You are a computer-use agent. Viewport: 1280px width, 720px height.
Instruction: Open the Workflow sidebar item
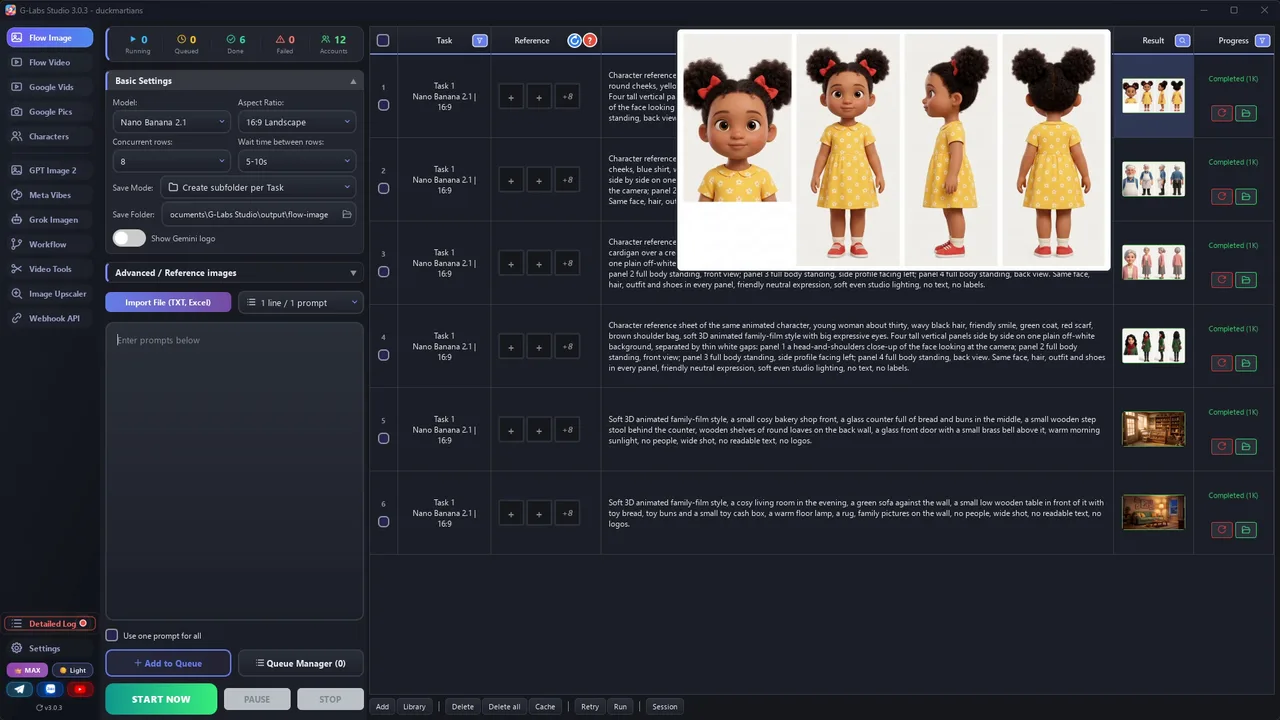point(49,244)
